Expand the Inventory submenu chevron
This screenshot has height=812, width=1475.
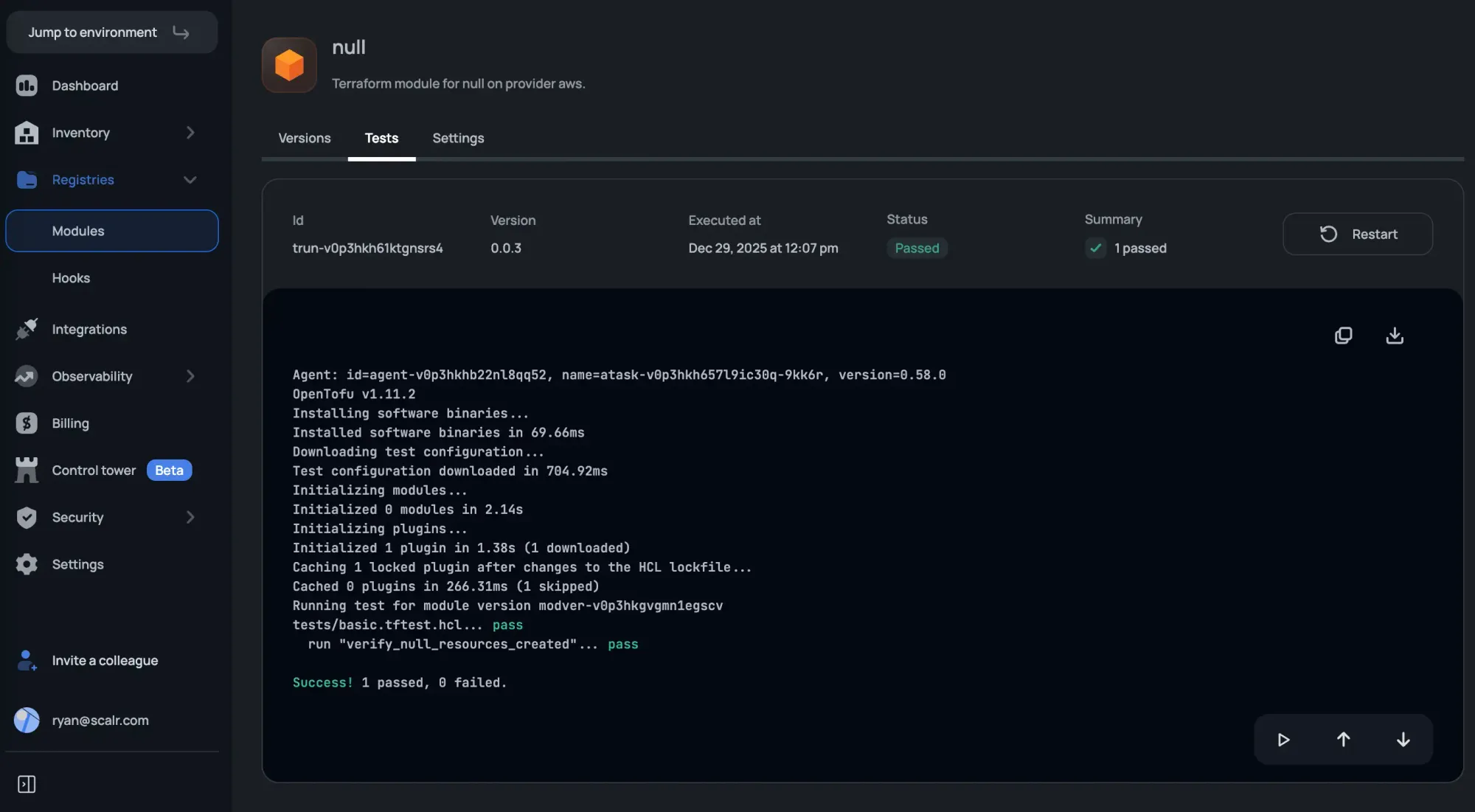[190, 133]
